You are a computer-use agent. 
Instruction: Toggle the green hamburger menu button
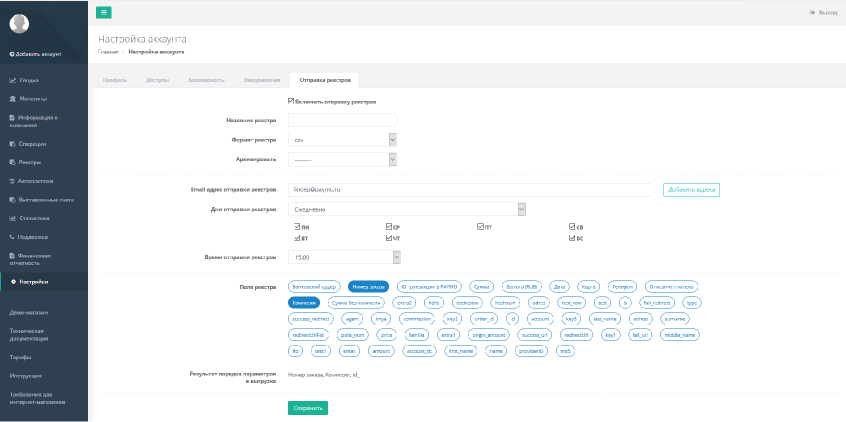pyautogui.click(x=104, y=12)
